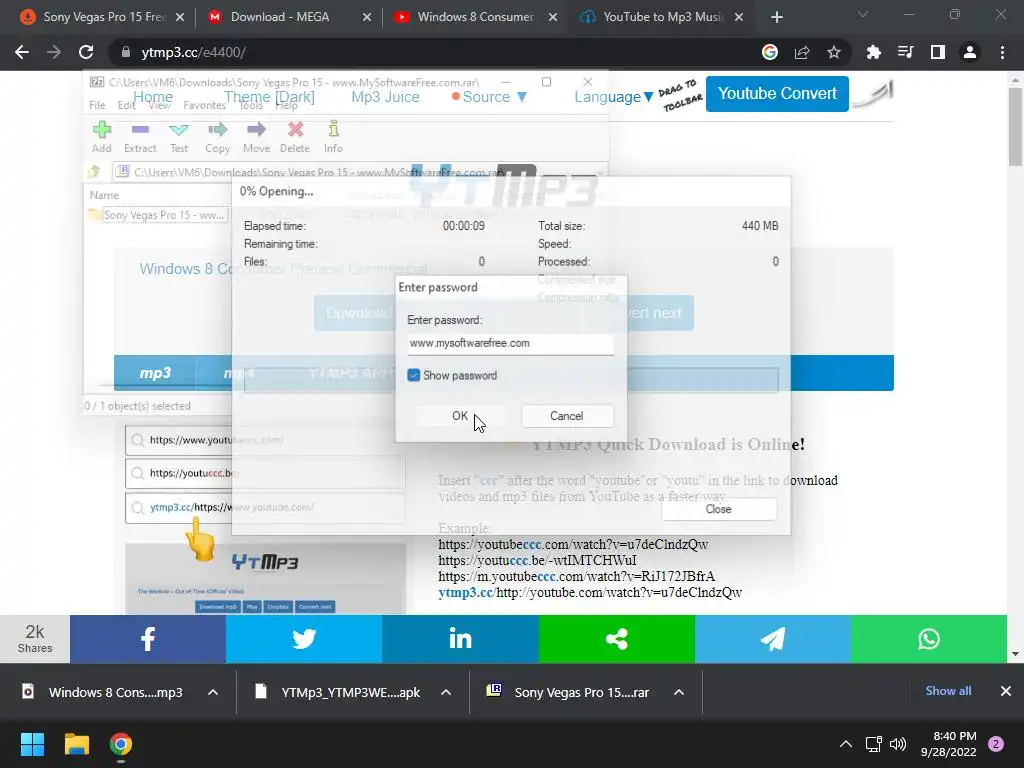
Task: Show hidden system tray icons
Action: 846,744
